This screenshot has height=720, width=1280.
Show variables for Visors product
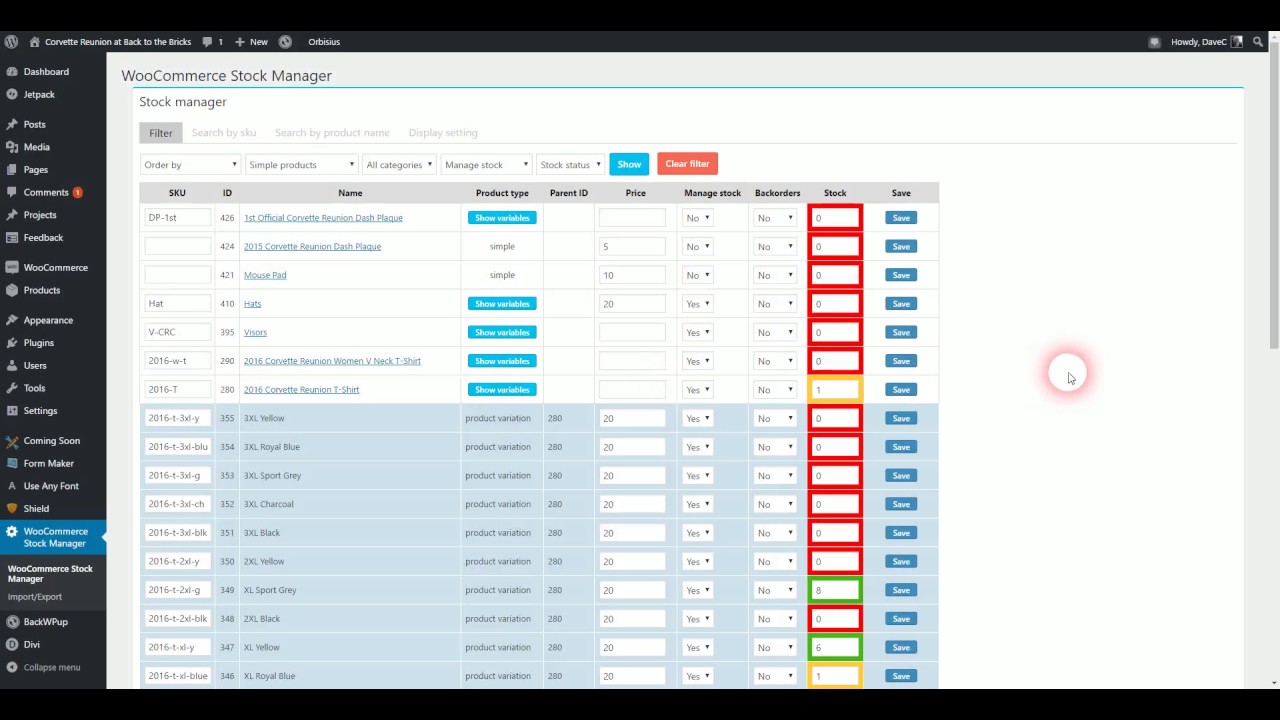pos(502,332)
